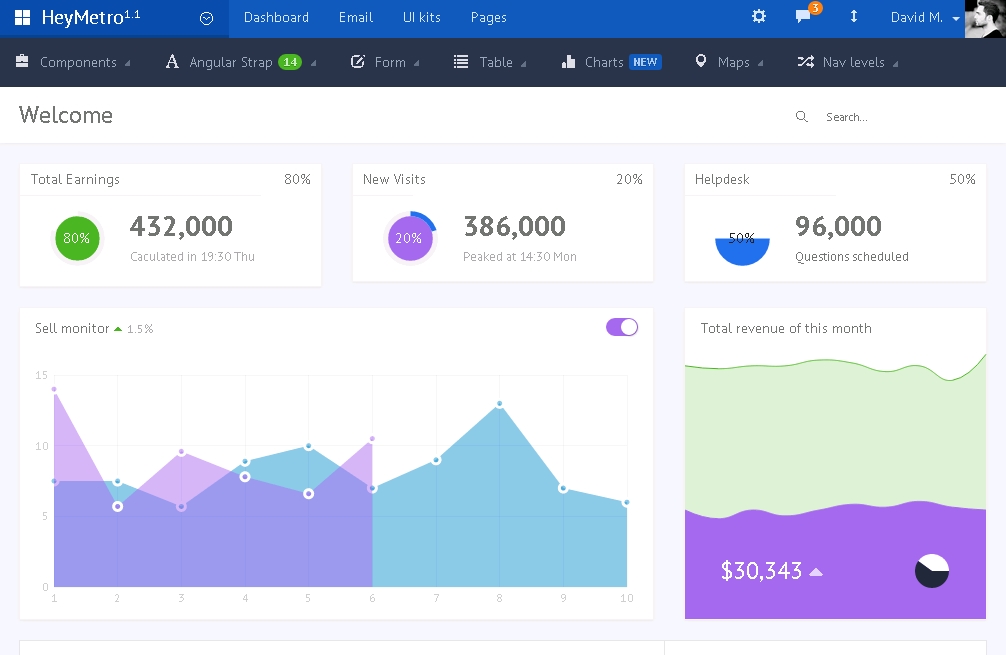
Task: Click the pie chart icon in revenue card
Action: point(931,571)
